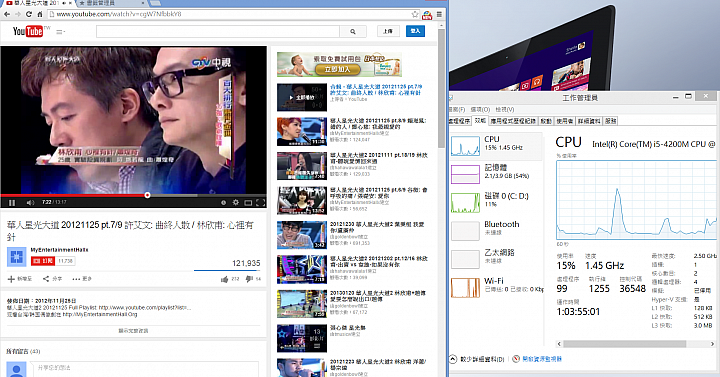
Task: Open Task Manager View (V) menu
Action: coord(505,109)
